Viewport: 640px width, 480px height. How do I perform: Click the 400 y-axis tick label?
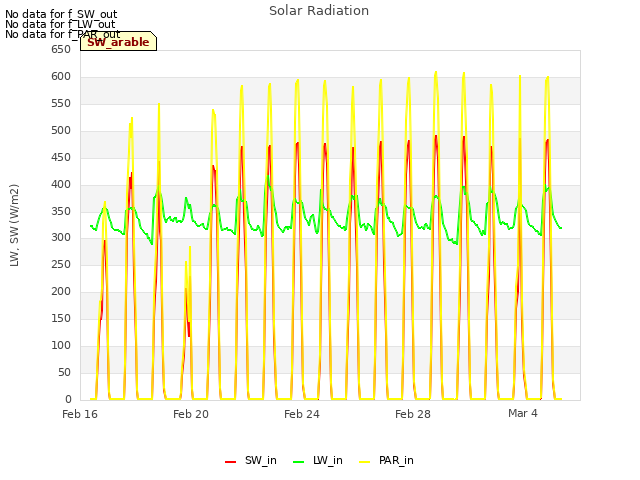click(x=61, y=184)
